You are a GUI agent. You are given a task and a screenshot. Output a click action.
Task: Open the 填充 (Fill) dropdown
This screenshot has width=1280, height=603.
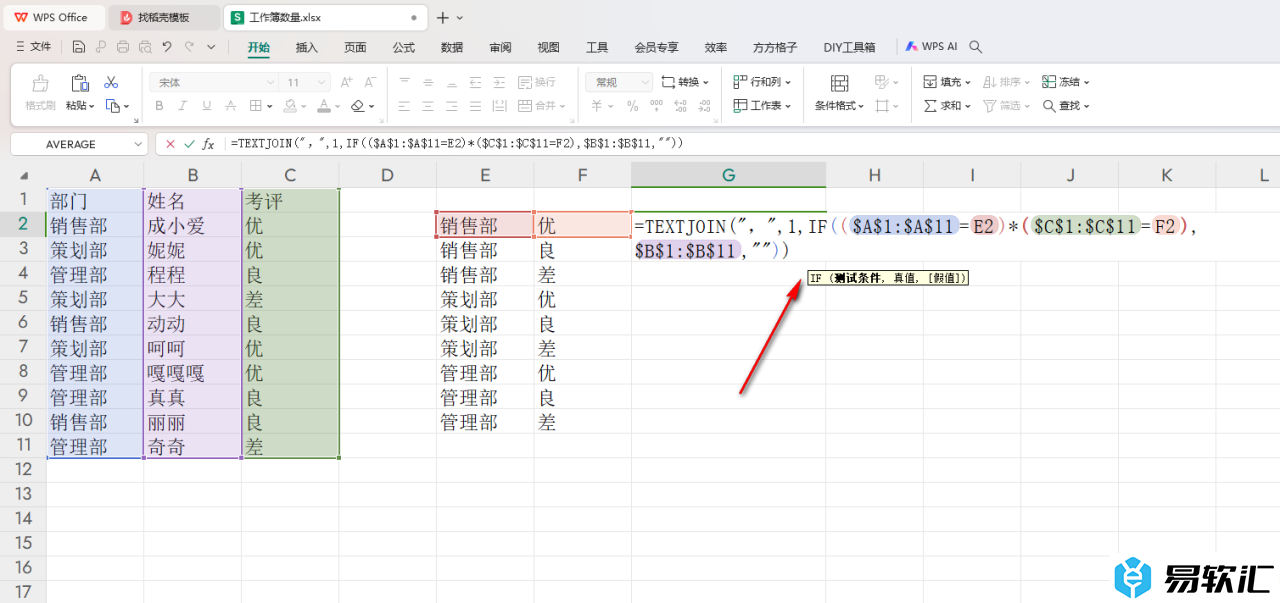pos(948,82)
